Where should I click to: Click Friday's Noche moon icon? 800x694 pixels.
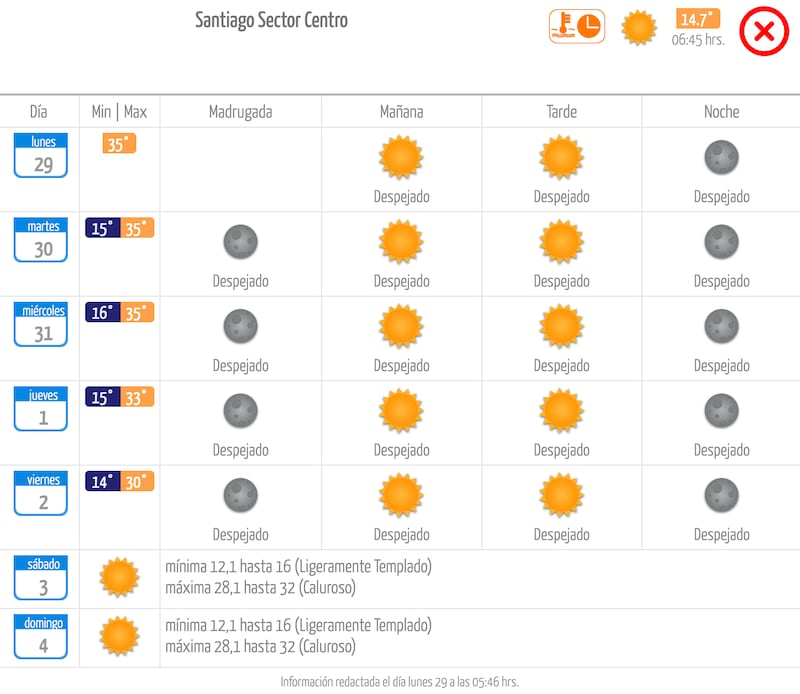(x=721, y=494)
